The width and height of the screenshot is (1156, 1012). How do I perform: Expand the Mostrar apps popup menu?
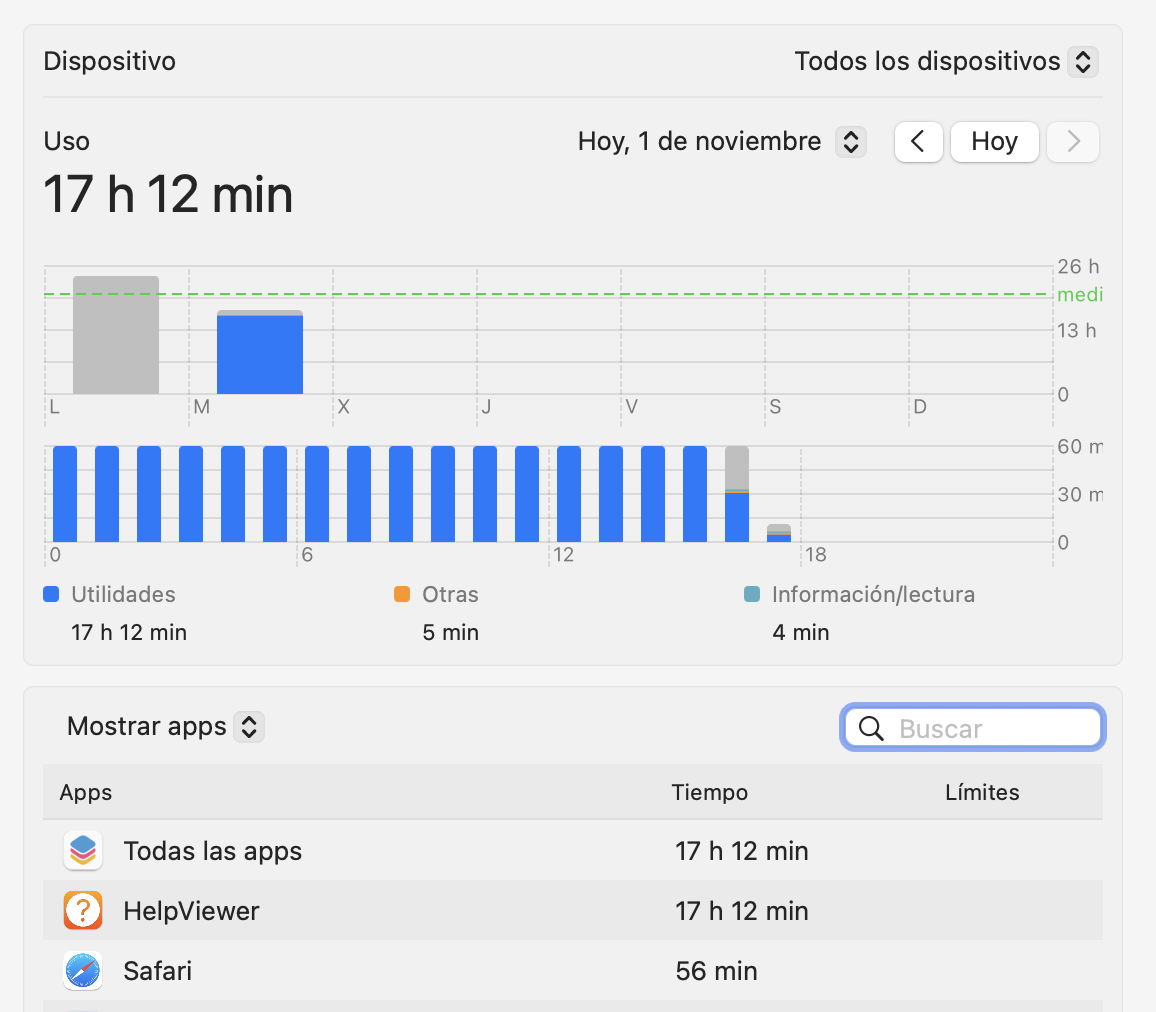pos(165,727)
